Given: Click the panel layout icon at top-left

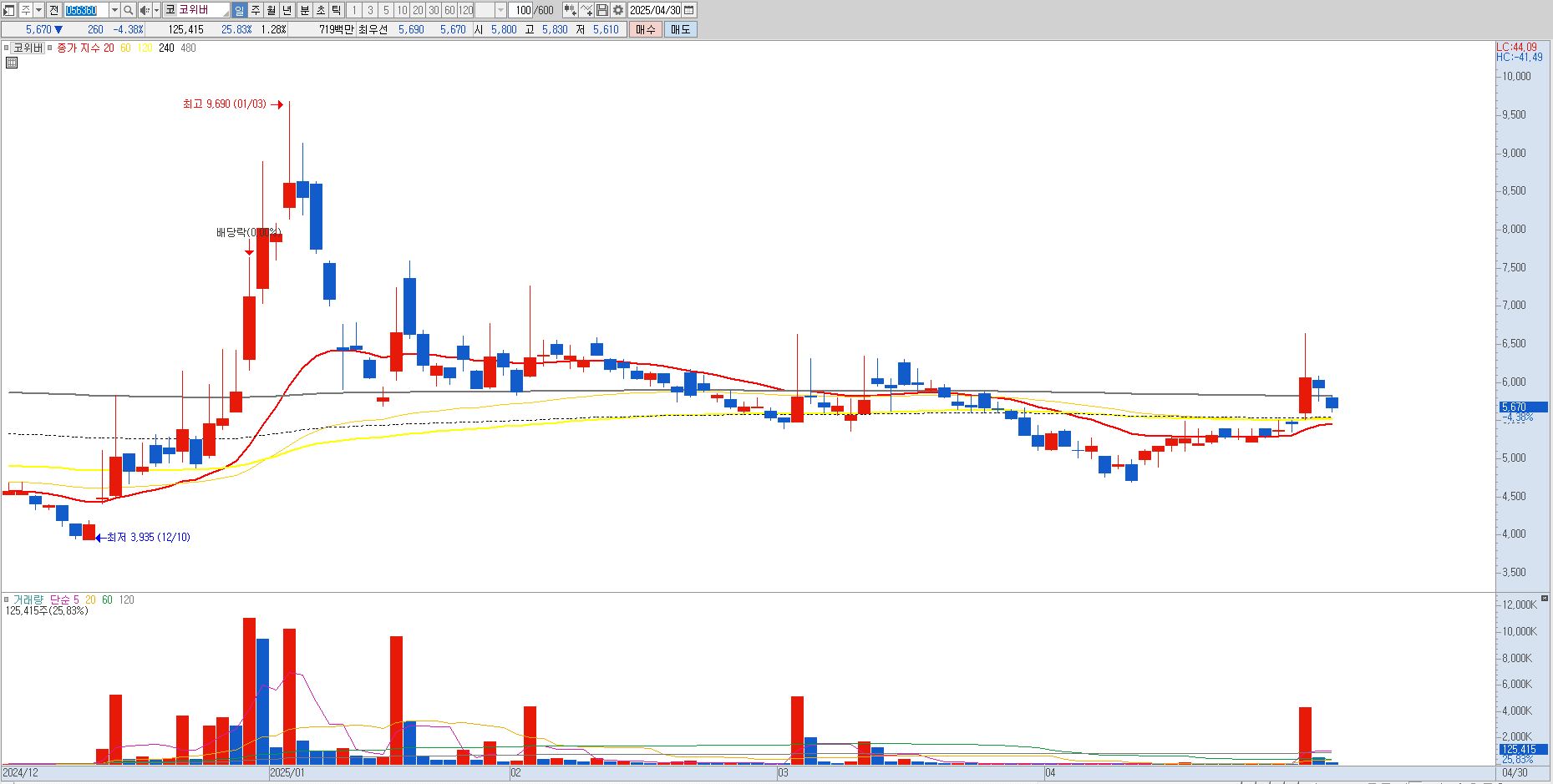Looking at the screenshot, I should pyautogui.click(x=8, y=10).
